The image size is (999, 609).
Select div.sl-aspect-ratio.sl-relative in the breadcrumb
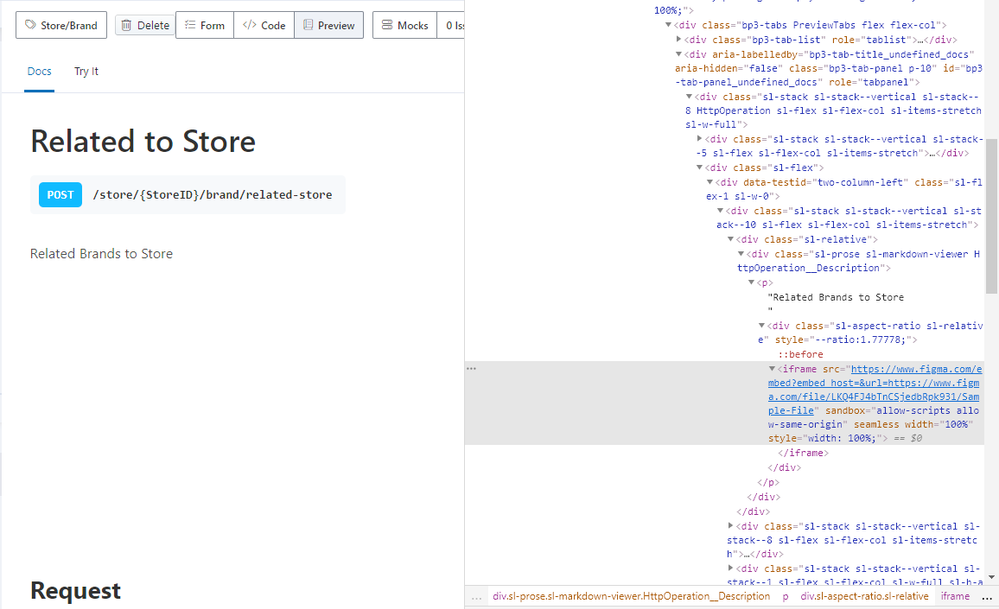pos(864,597)
